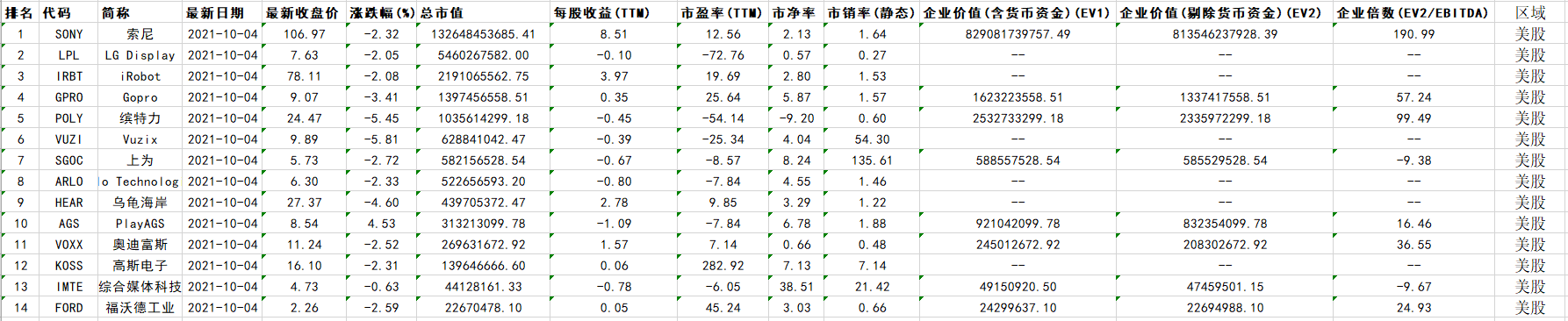Select the 区域 column header
Viewport: 1568px width, 321px height.
coord(1530,13)
